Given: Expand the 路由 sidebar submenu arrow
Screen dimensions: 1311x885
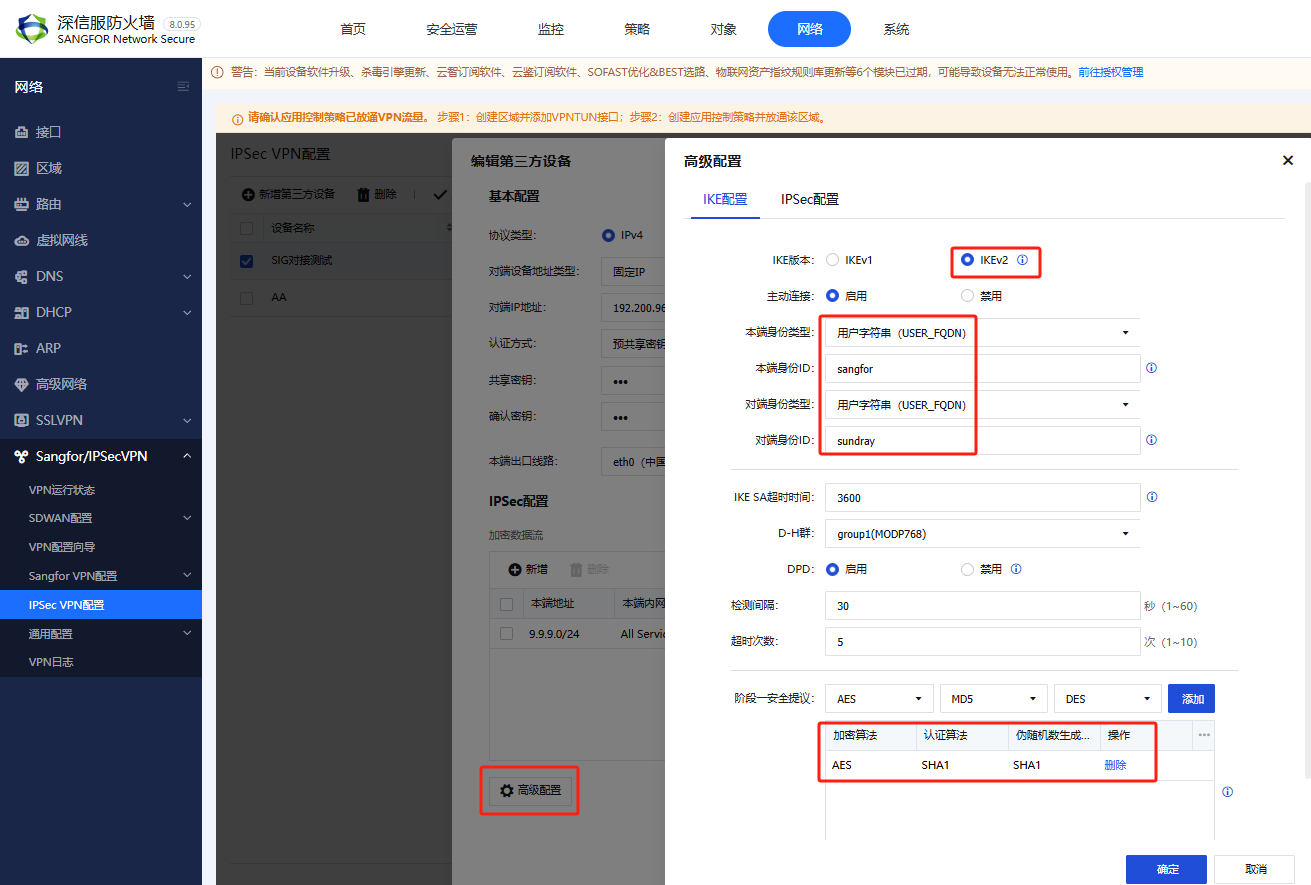Looking at the screenshot, I should [x=187, y=205].
